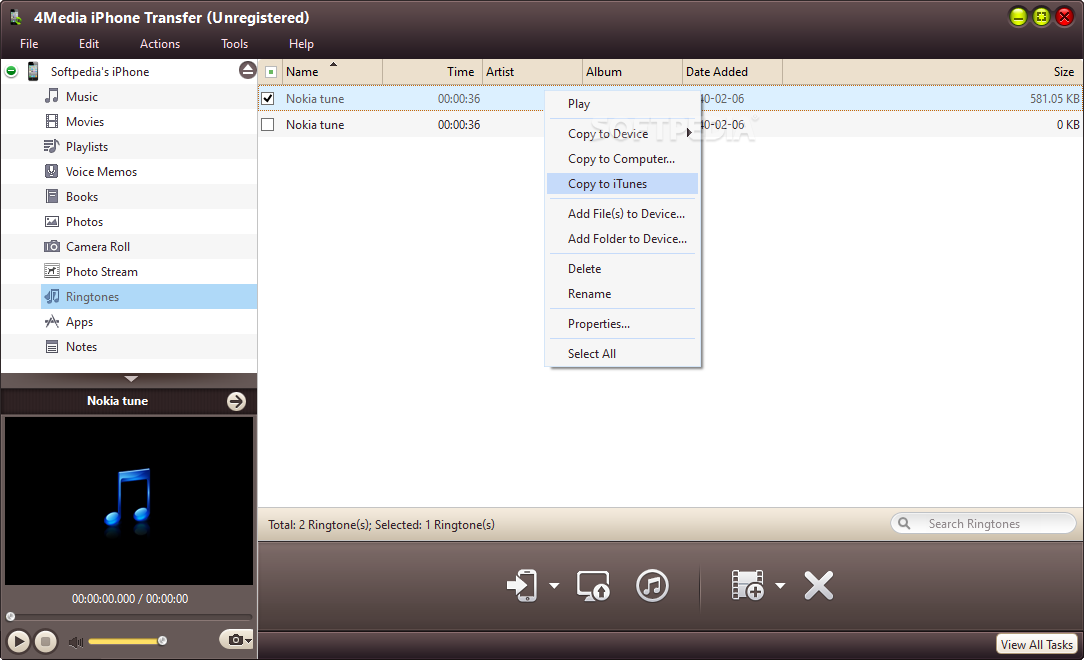Sort by the Artist column header
Screen dimensions: 1084x660
(532, 72)
